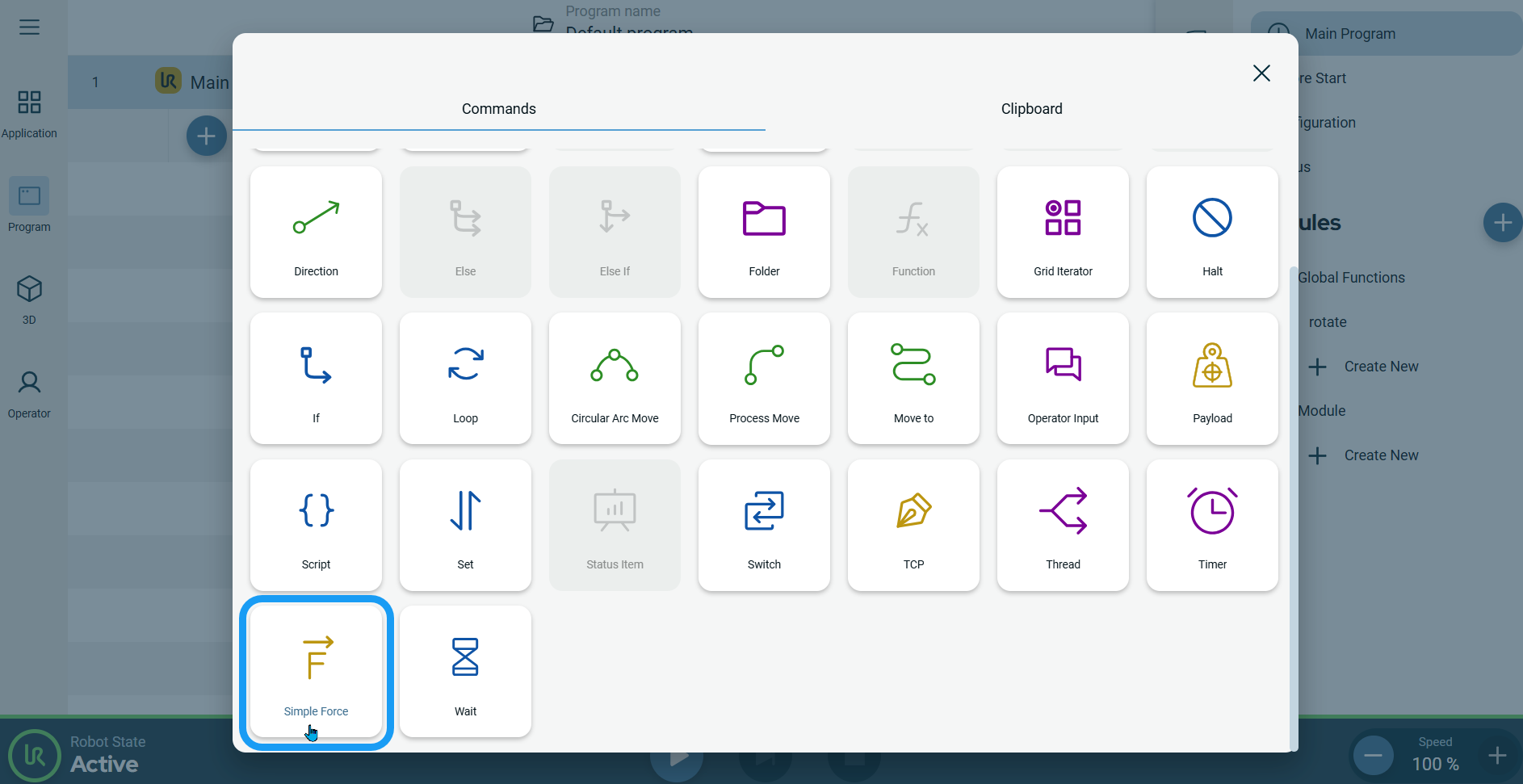The image size is (1523, 784).
Task: Insert the Operator Input command
Action: 1063,379
